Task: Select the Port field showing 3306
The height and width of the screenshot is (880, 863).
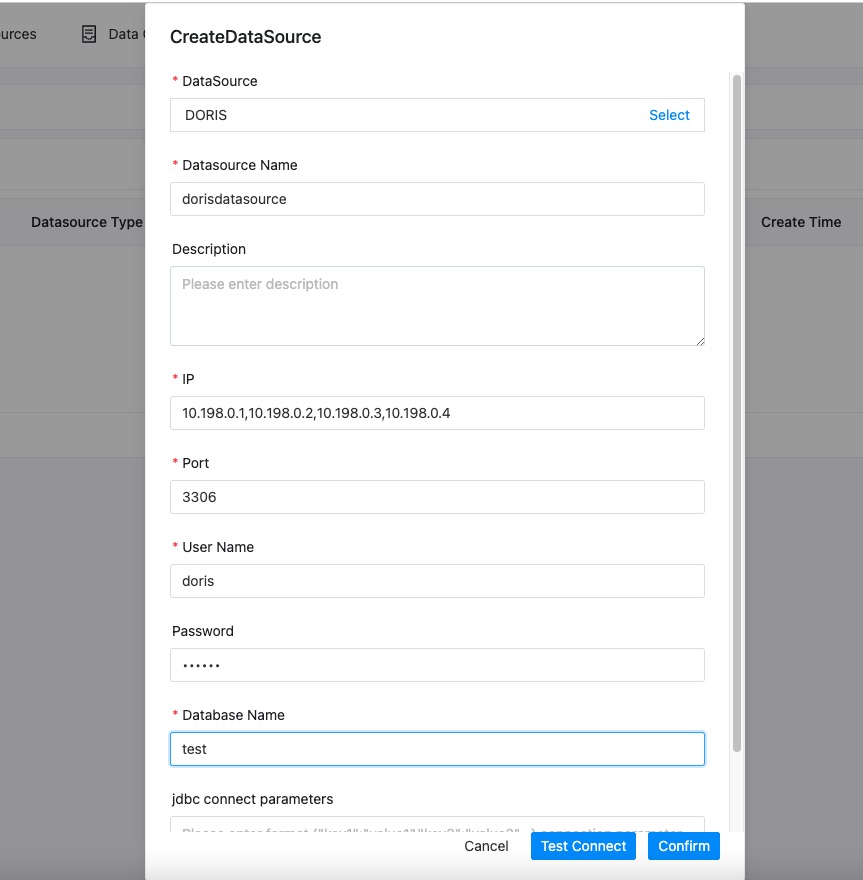Action: coord(437,497)
